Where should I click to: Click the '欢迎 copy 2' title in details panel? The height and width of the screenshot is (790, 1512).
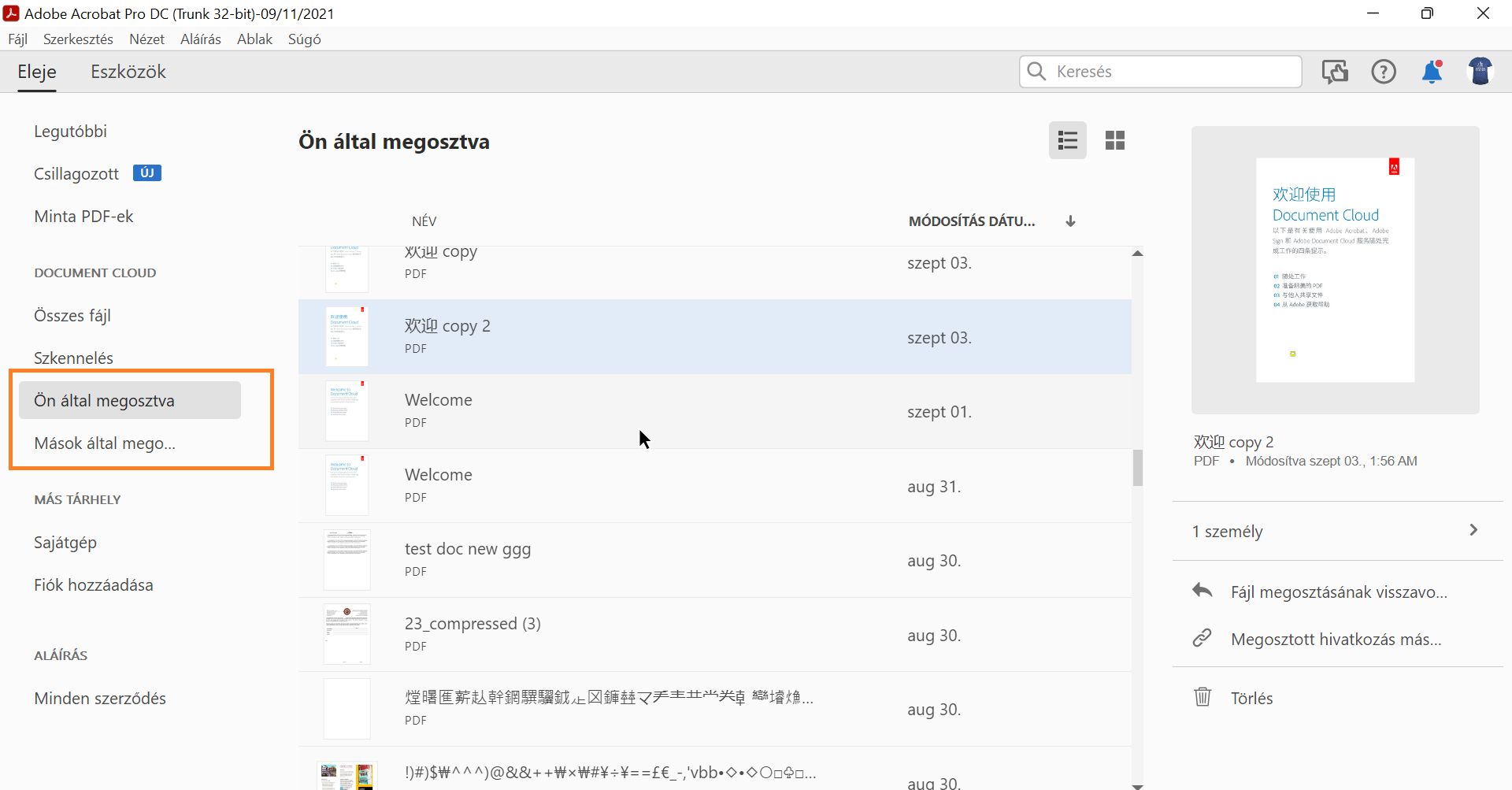pyautogui.click(x=1233, y=442)
